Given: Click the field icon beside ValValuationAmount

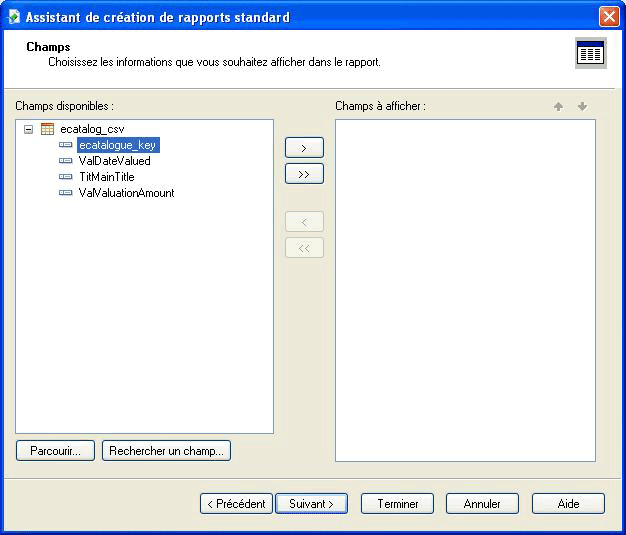Looking at the screenshot, I should tap(66, 193).
